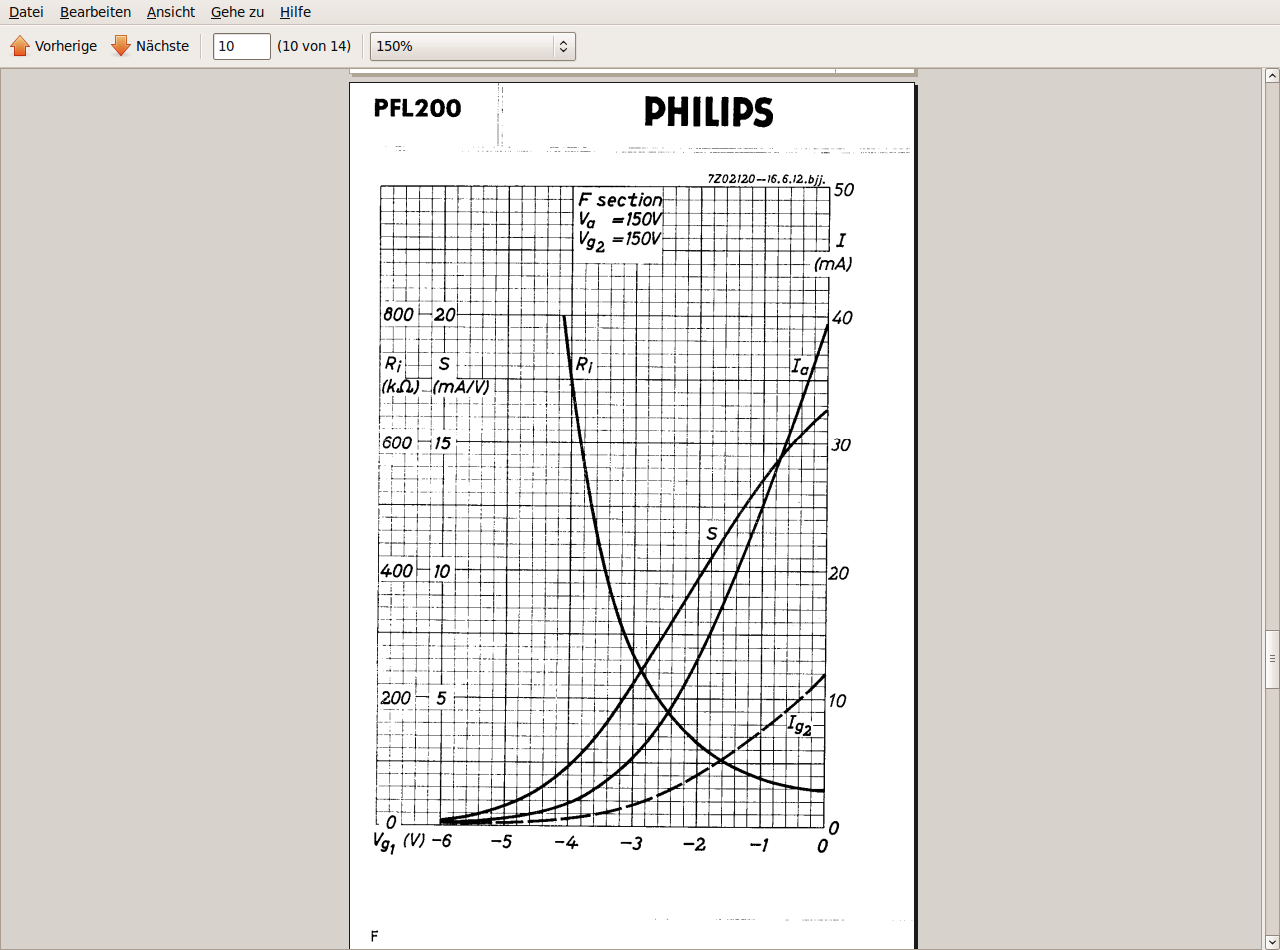This screenshot has height=950, width=1280.
Task: Open the Bearbeiten menu
Action: [x=95, y=12]
